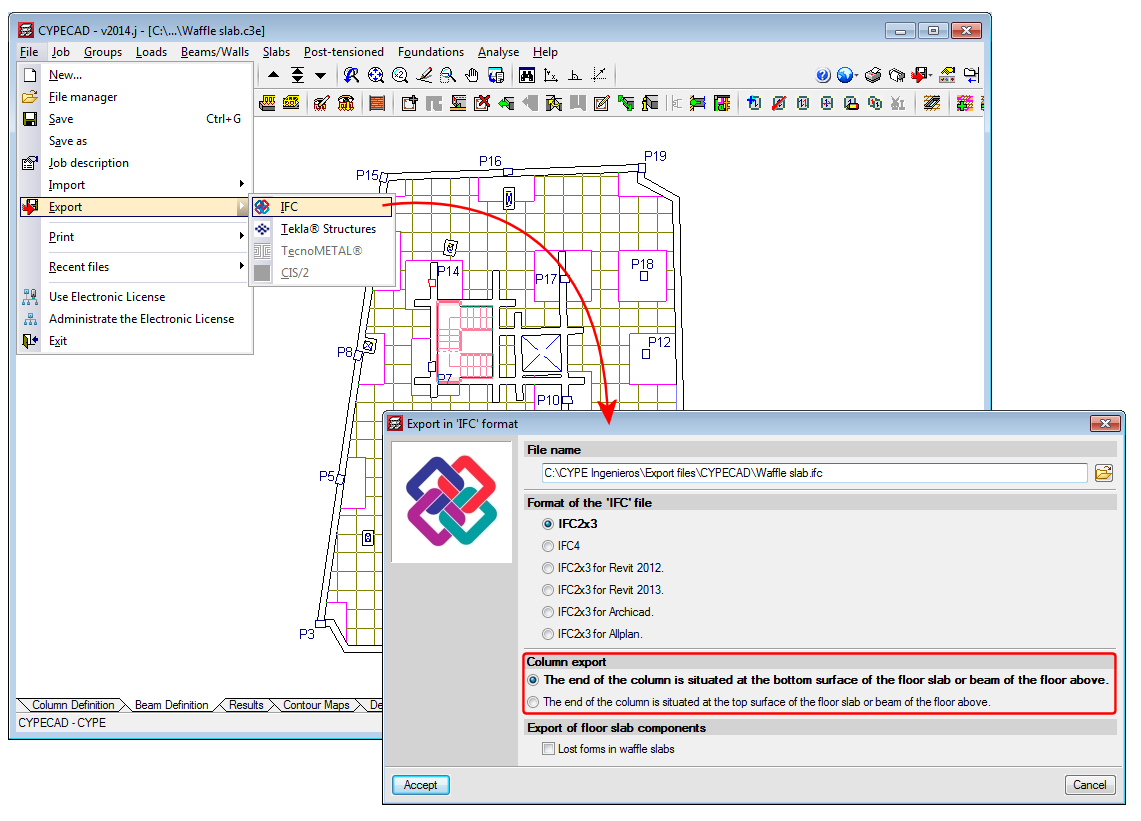Click the binoculars search icon

tap(527, 75)
